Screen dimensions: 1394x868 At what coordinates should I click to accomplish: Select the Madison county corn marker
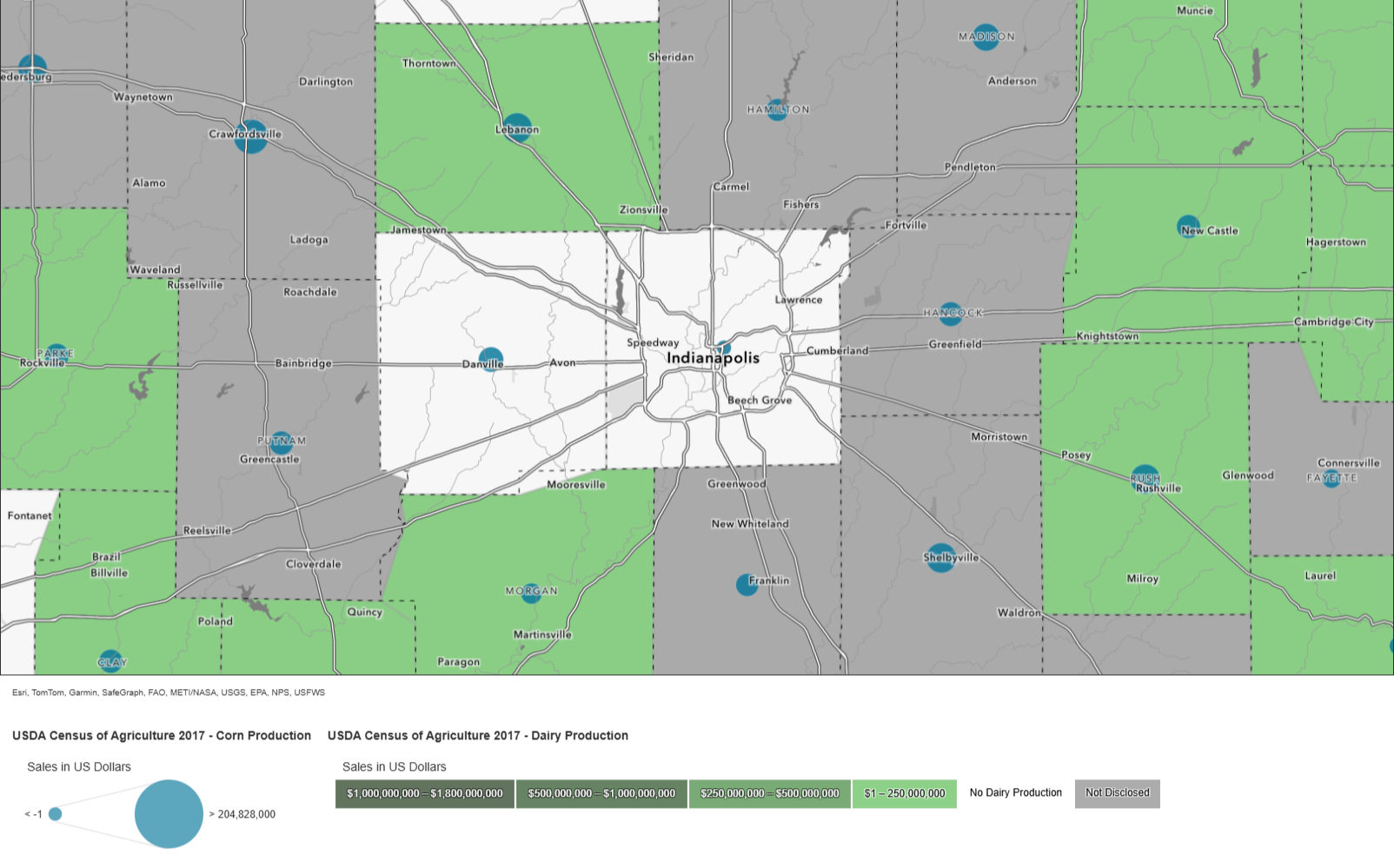click(x=986, y=37)
